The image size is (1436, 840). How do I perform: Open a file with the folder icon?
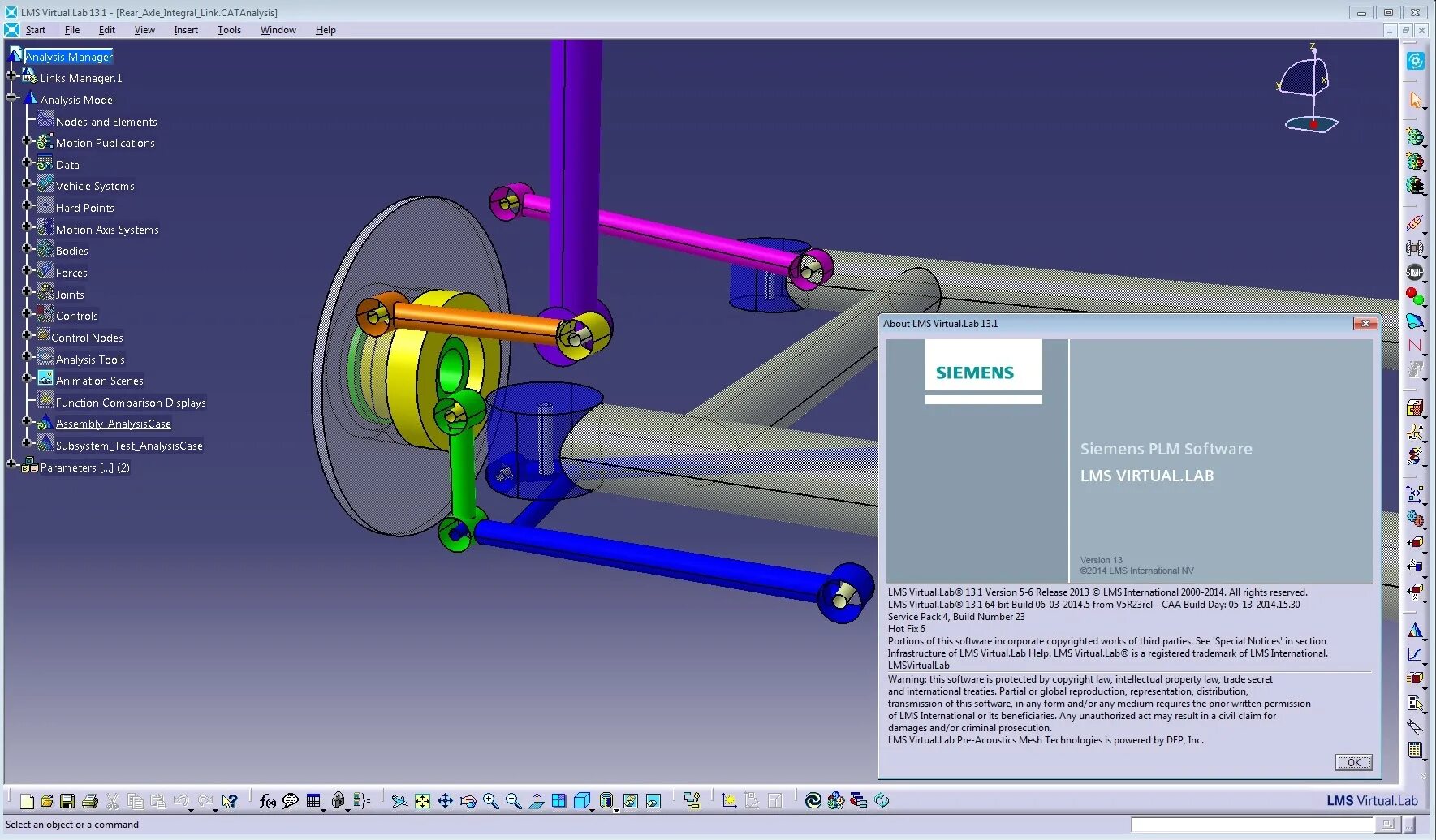[x=47, y=801]
